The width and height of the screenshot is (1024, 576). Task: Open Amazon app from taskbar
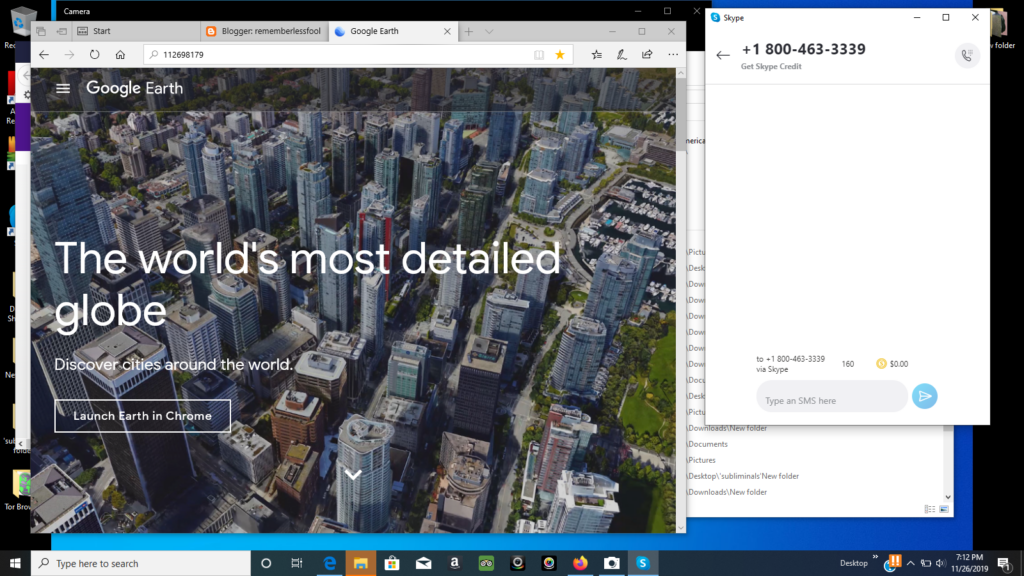point(455,563)
